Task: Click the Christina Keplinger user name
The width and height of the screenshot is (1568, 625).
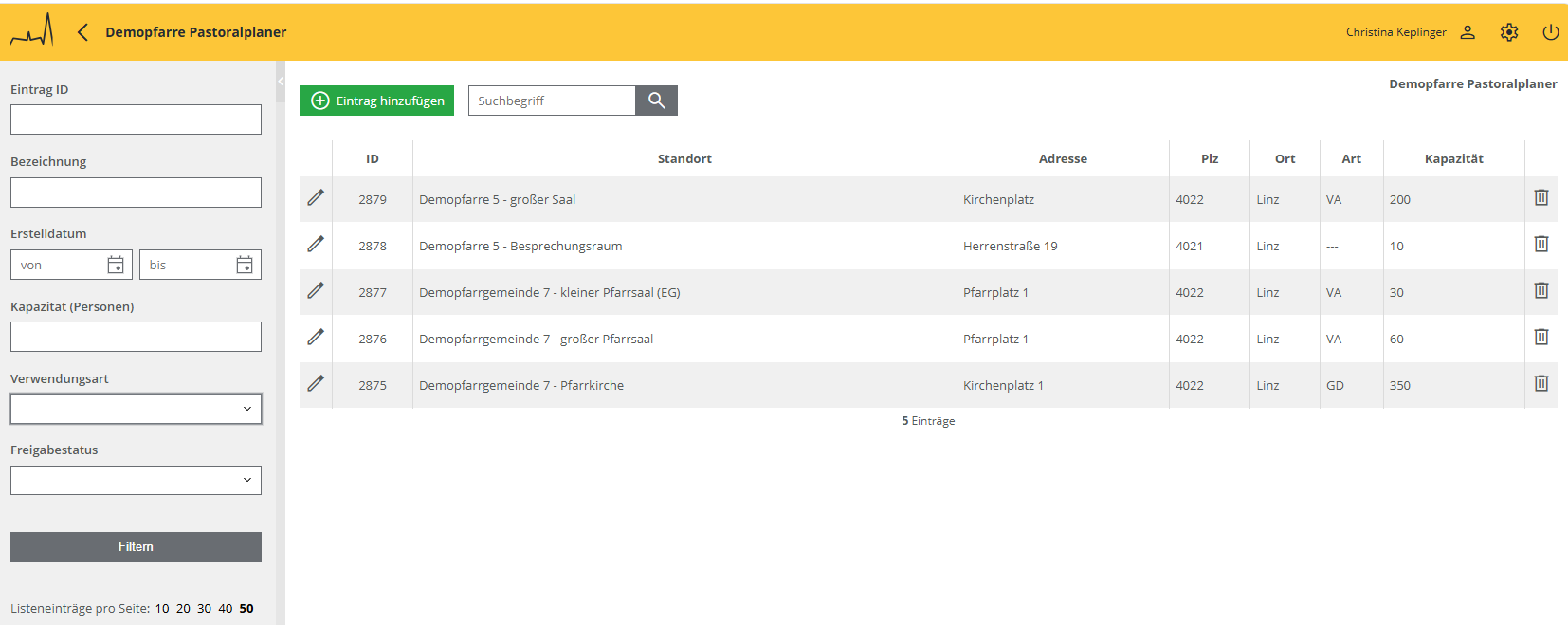Action: click(x=1395, y=32)
